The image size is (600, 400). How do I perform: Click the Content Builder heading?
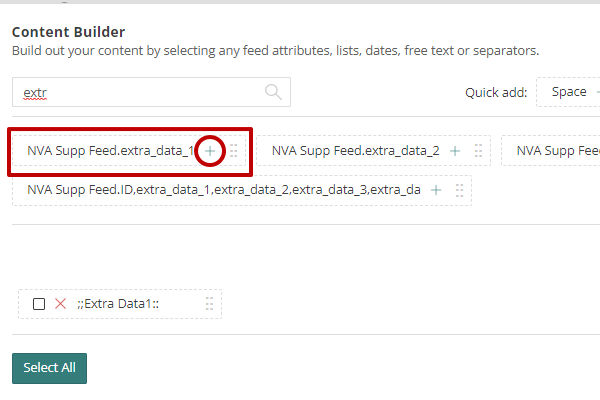coord(68,32)
